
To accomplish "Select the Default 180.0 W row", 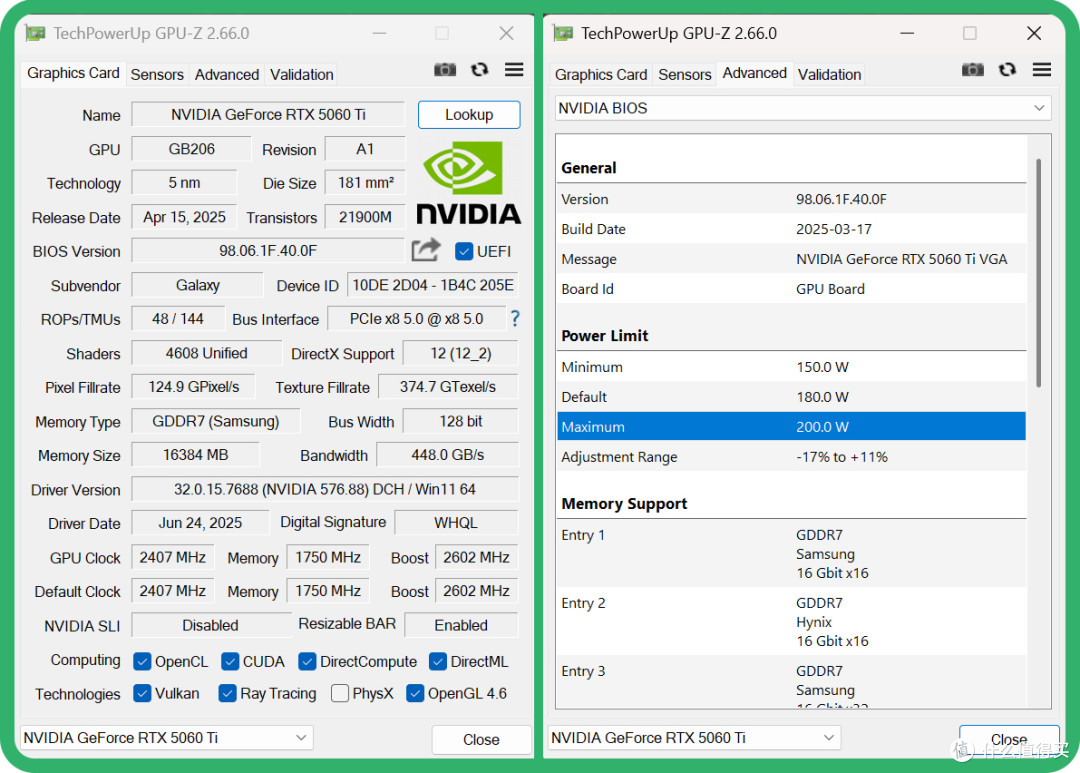I will click(791, 397).
